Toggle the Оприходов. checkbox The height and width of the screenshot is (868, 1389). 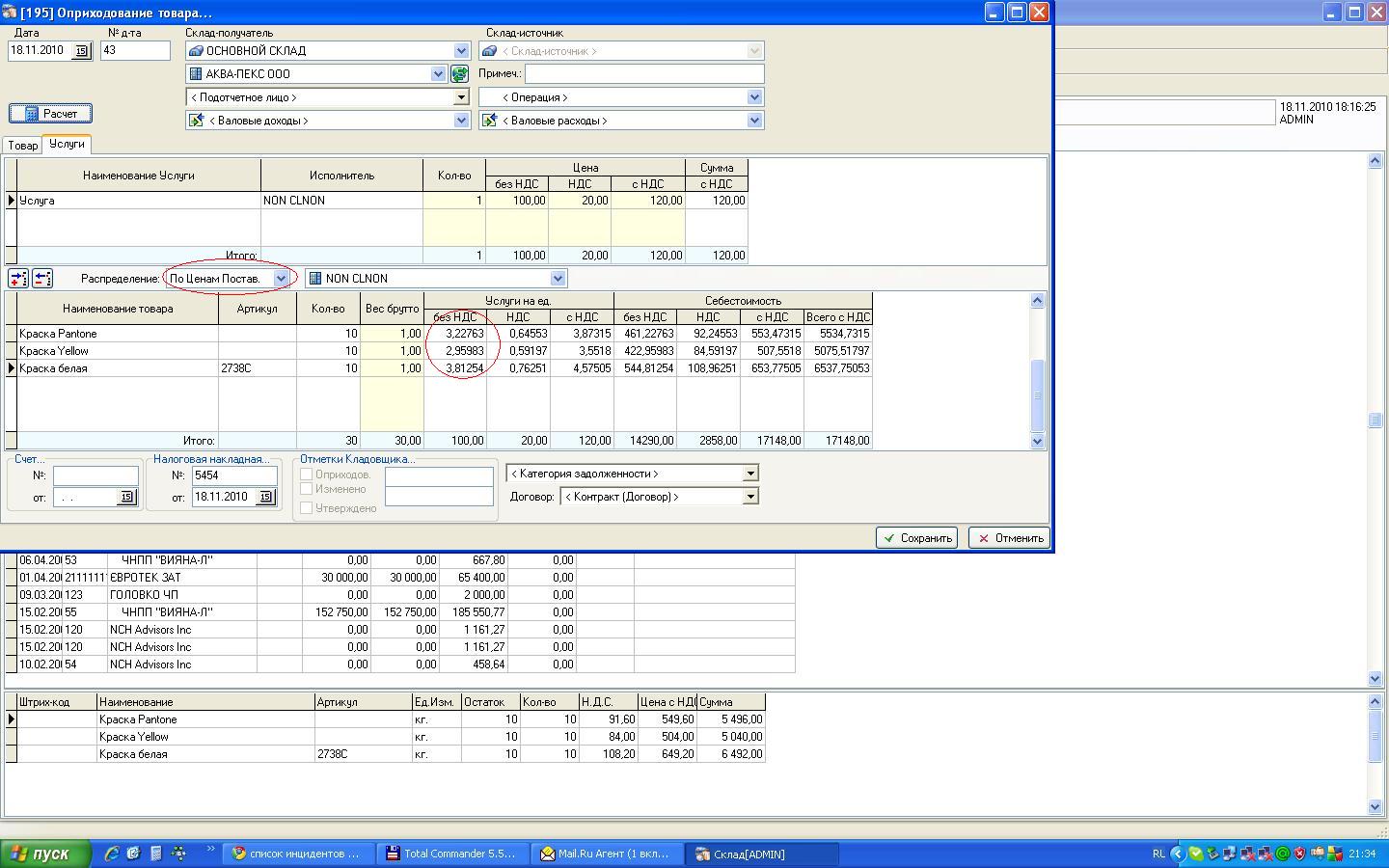tap(306, 475)
